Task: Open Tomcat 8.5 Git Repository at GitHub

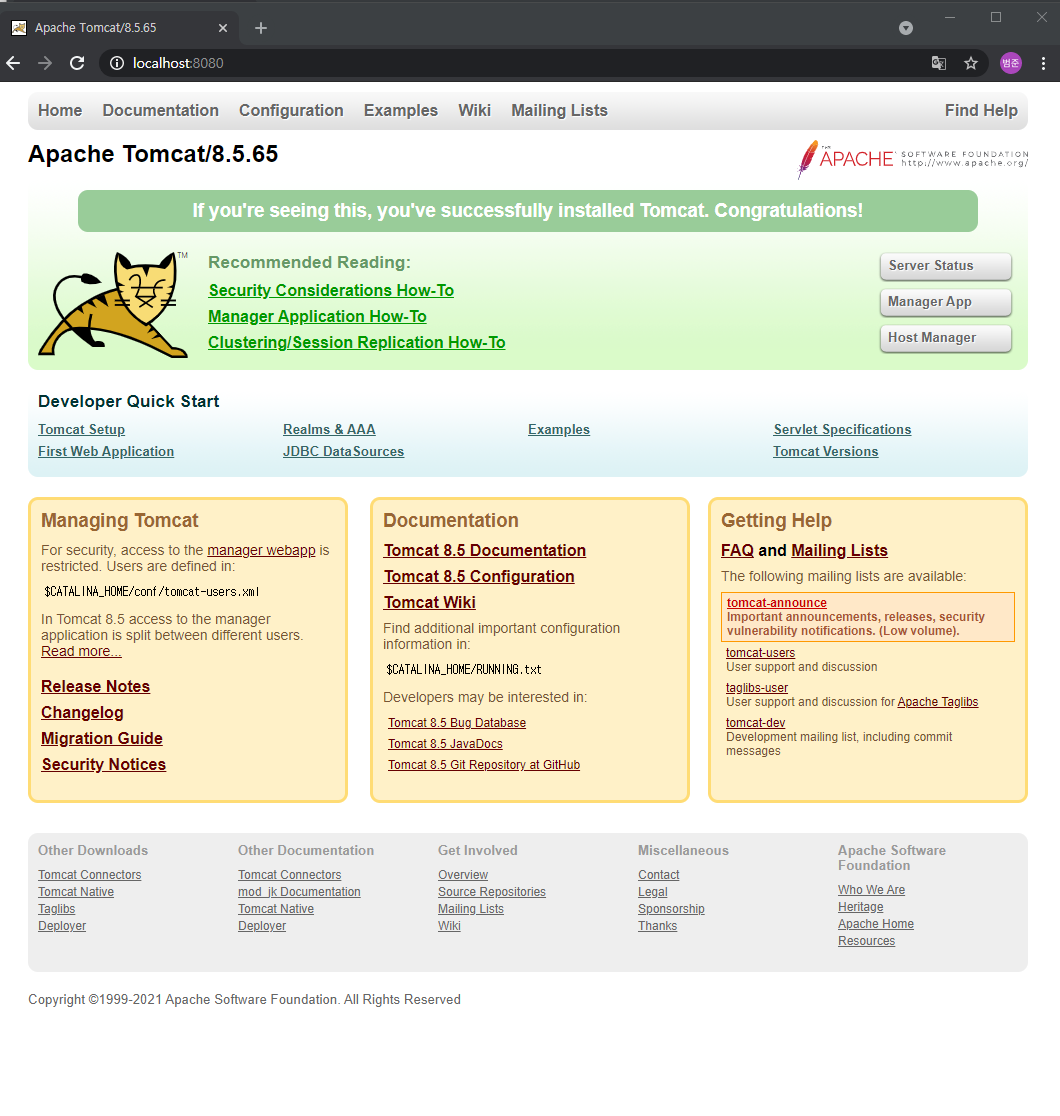Action: click(484, 764)
